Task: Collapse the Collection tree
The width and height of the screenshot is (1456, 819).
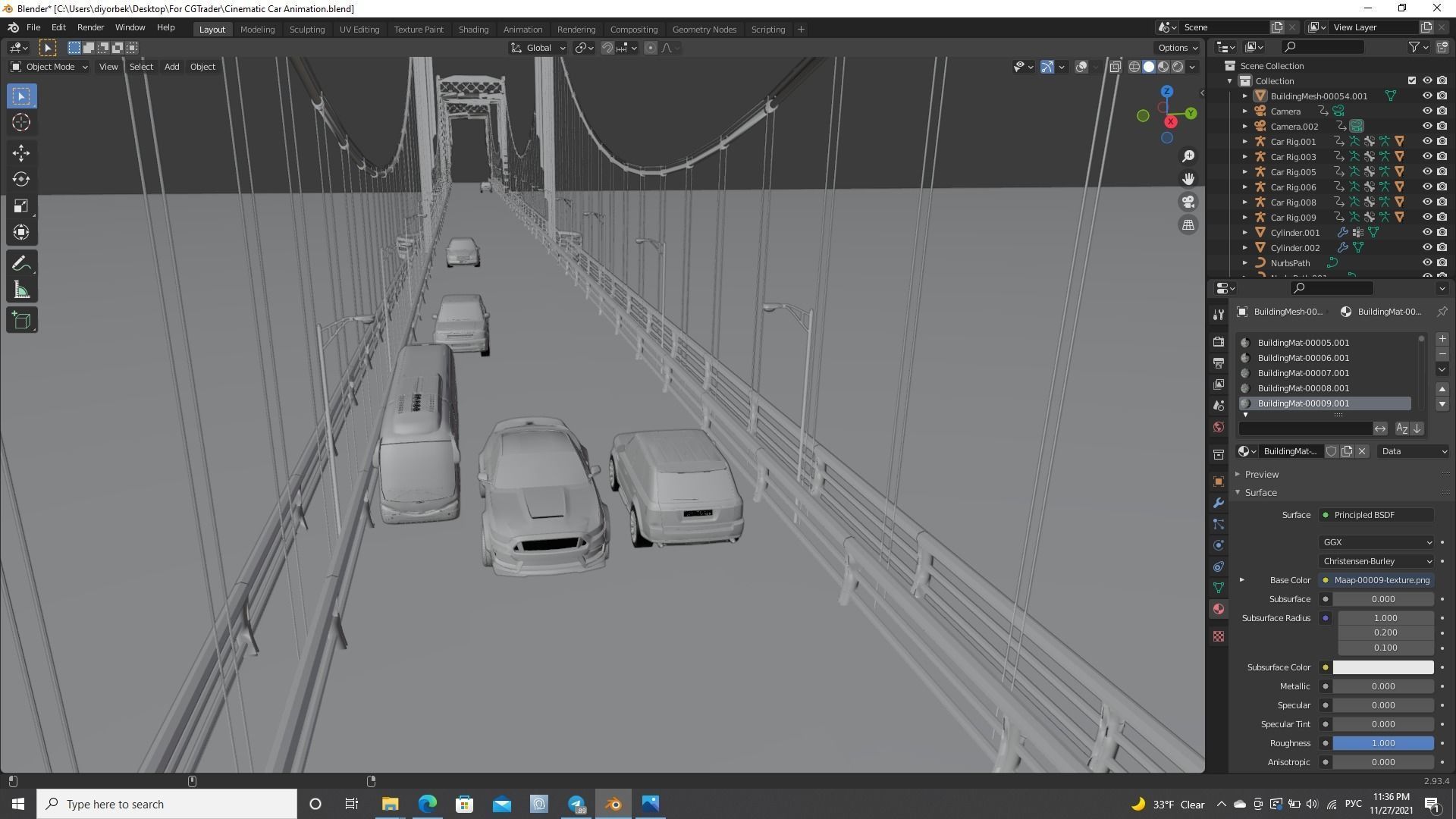Action: coord(1229,81)
